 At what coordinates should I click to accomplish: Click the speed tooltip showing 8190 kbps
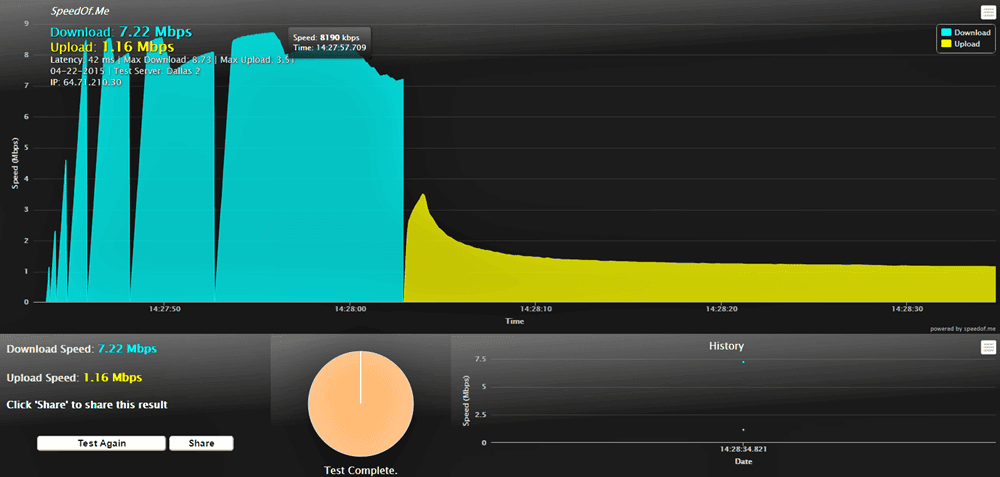329,41
